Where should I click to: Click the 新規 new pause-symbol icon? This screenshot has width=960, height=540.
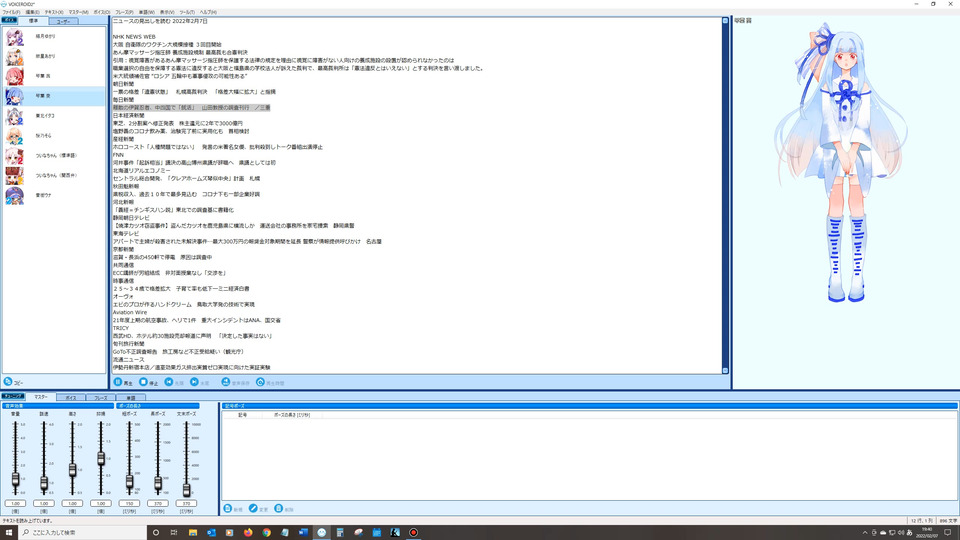[228, 509]
